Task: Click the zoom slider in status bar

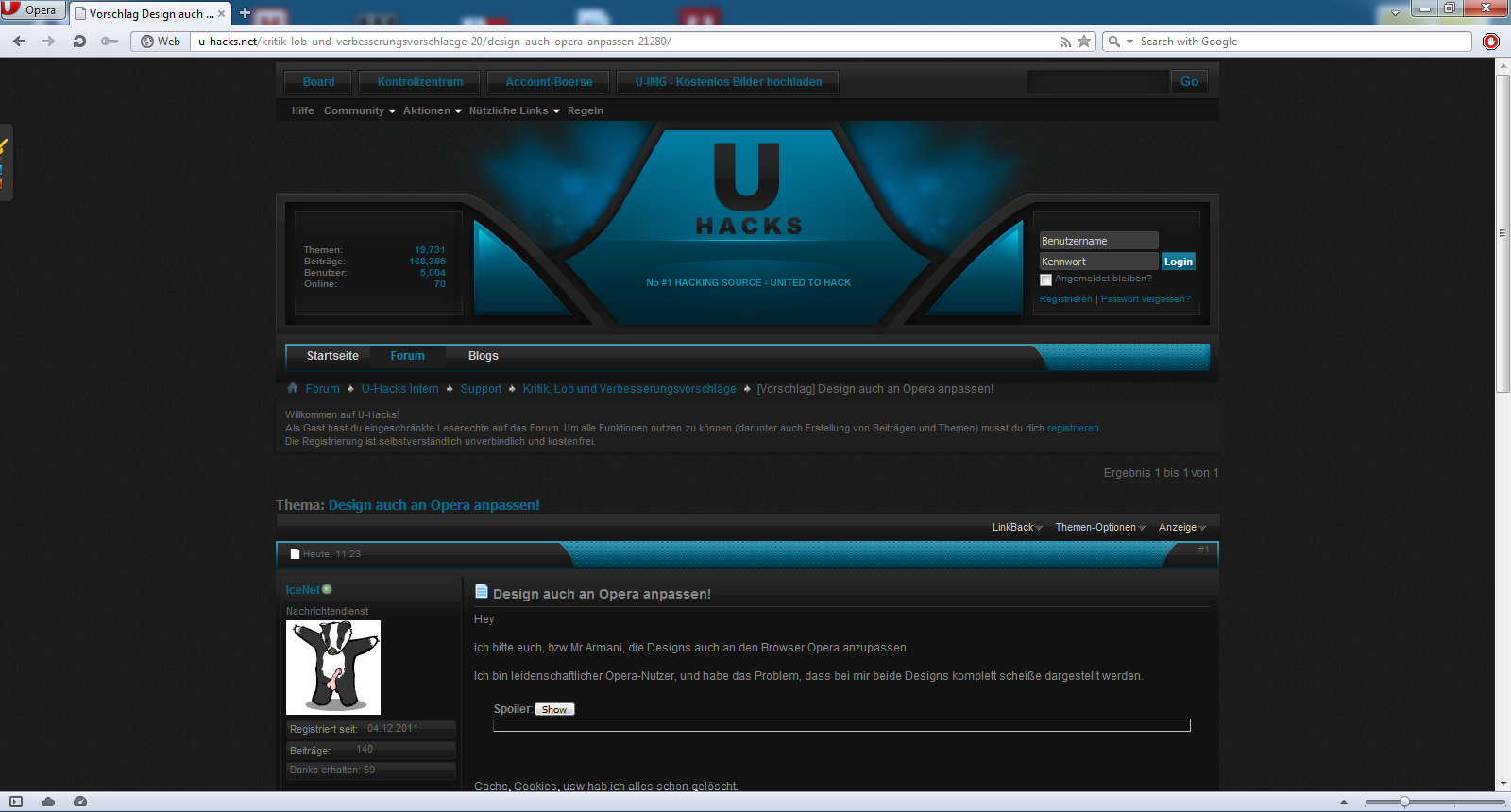Action: tap(1404, 802)
